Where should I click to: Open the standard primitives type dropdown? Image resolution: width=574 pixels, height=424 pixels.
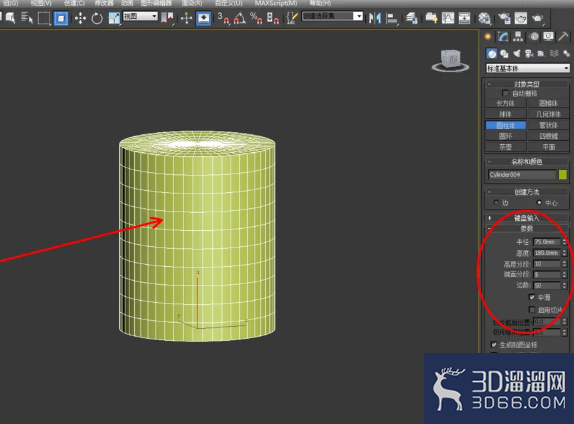point(528,68)
